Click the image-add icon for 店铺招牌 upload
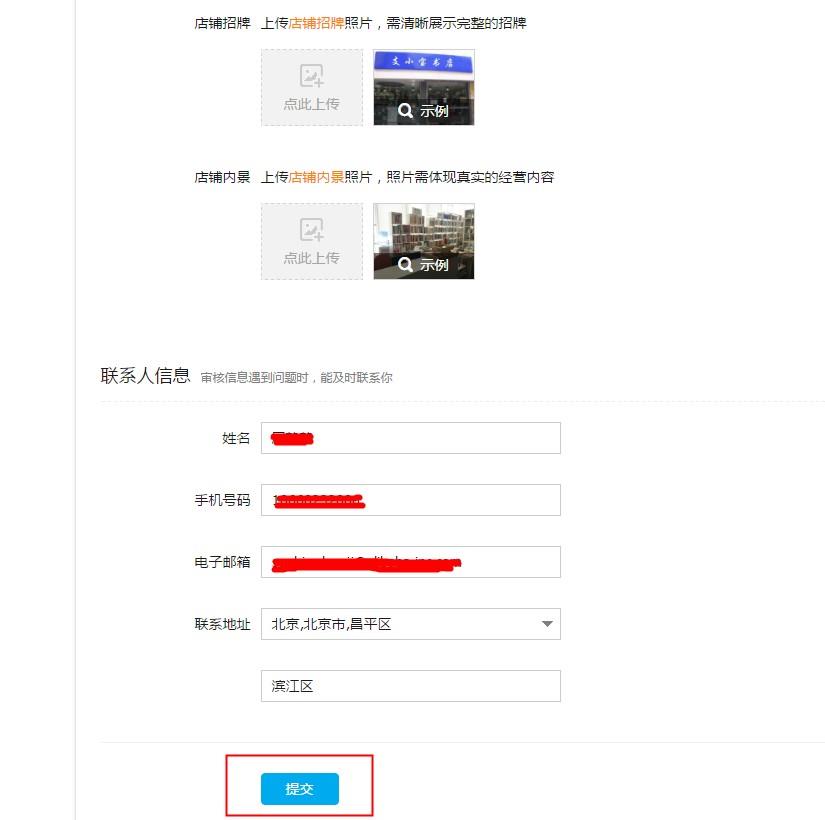Screen dimensions: 825x820 click(x=311, y=76)
